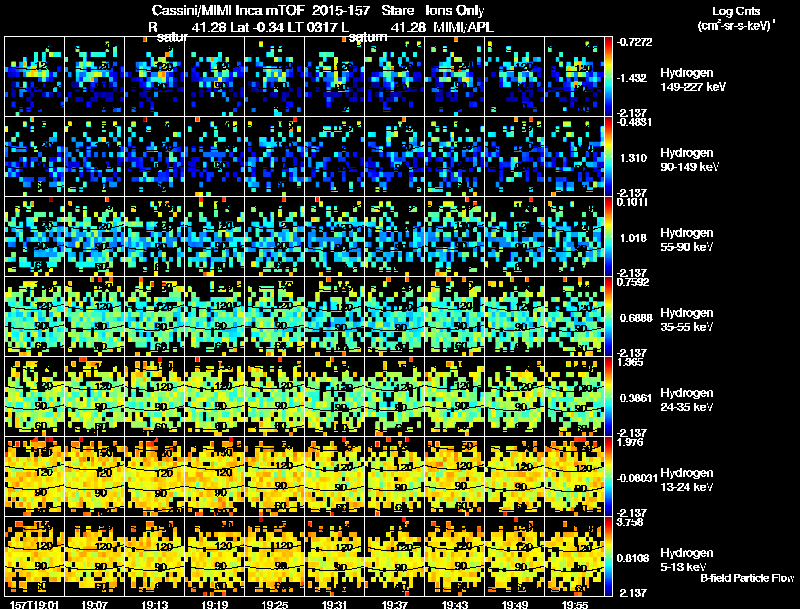Click the 1.976 color scale value
The width and height of the screenshot is (800, 609).
[x=630, y=442]
